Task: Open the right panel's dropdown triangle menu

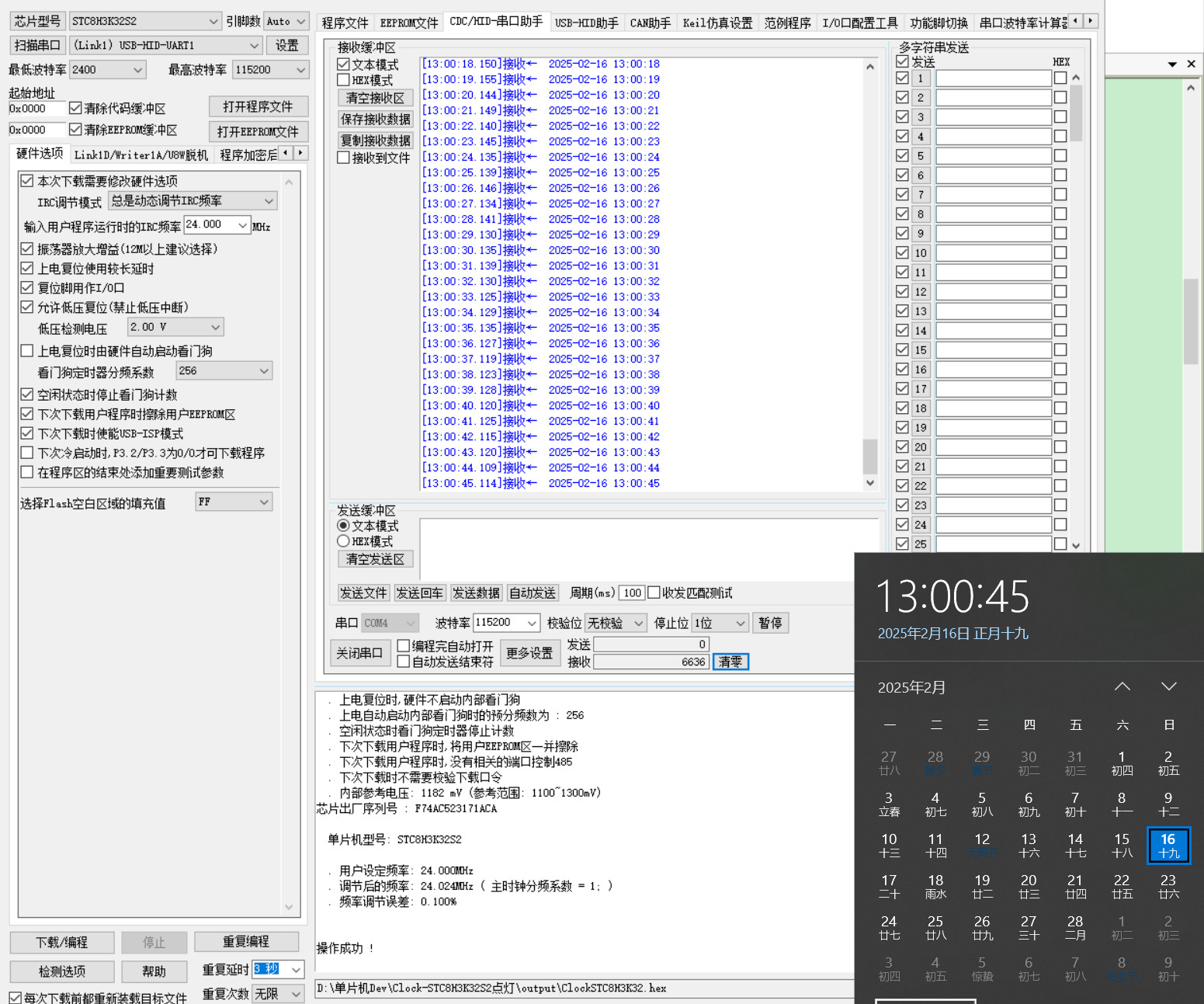Action: pos(1172,64)
